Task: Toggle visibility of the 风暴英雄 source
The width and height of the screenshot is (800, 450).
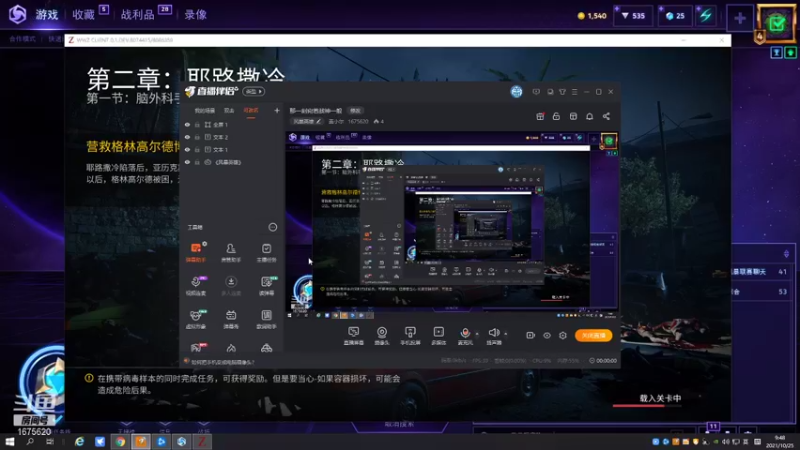Action: pyautogui.click(x=187, y=162)
